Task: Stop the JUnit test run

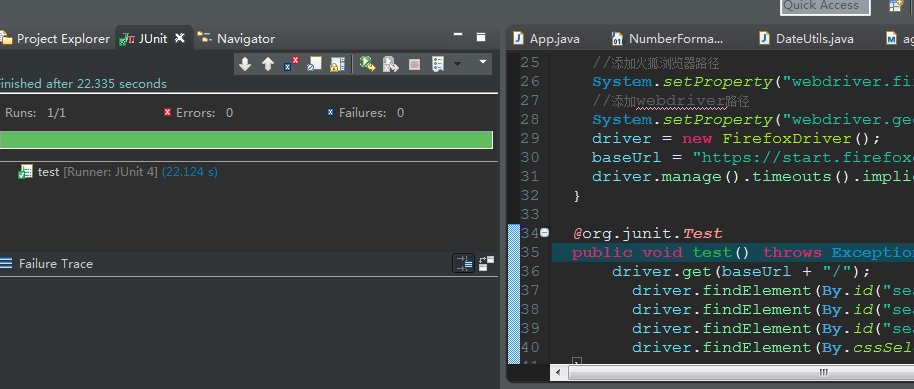Action: (x=414, y=64)
